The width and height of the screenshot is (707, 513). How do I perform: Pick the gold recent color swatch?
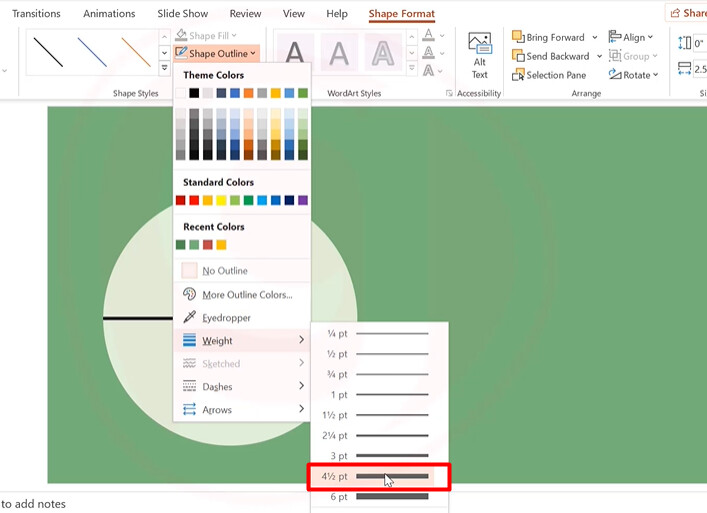[221, 244]
